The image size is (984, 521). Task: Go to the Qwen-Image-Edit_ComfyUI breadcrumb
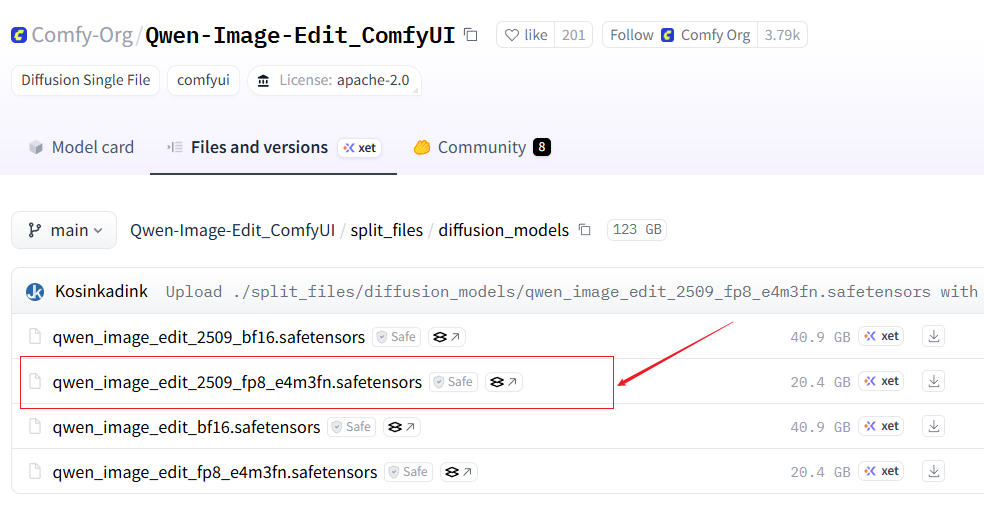(x=232, y=230)
